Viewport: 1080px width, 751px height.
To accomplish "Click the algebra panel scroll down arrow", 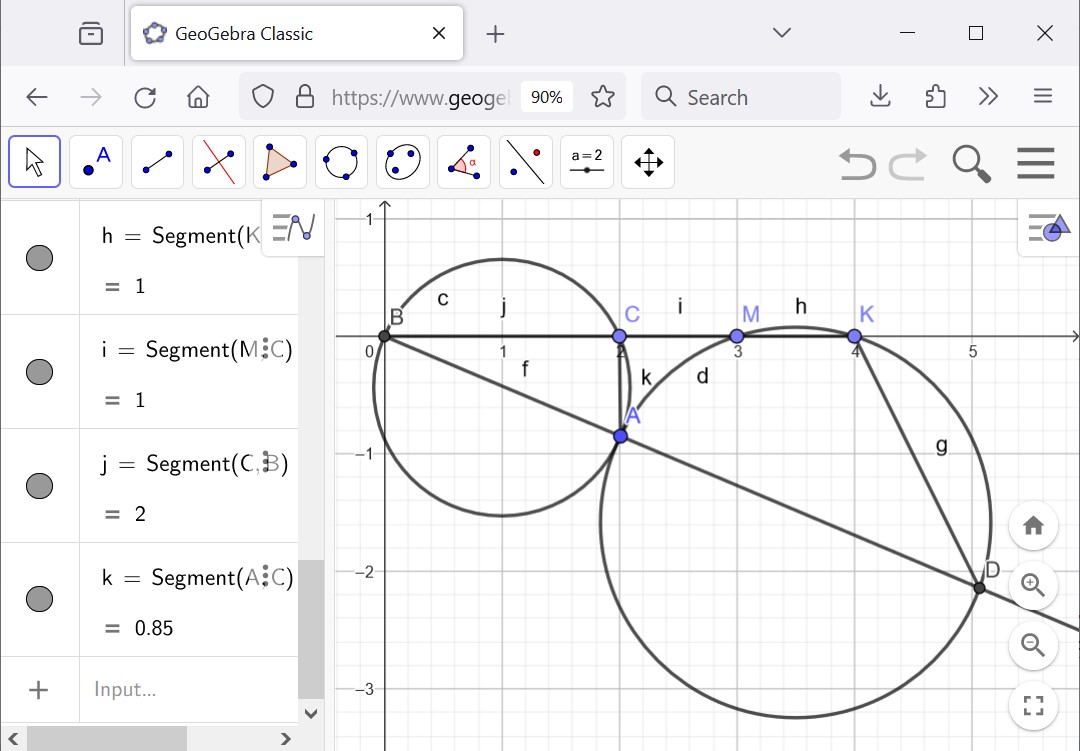I will 311,713.
